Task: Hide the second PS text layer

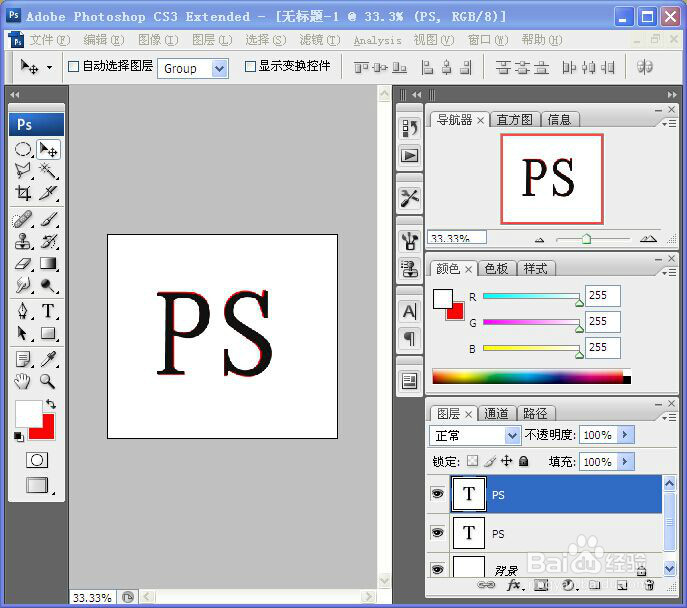Action: [437, 533]
